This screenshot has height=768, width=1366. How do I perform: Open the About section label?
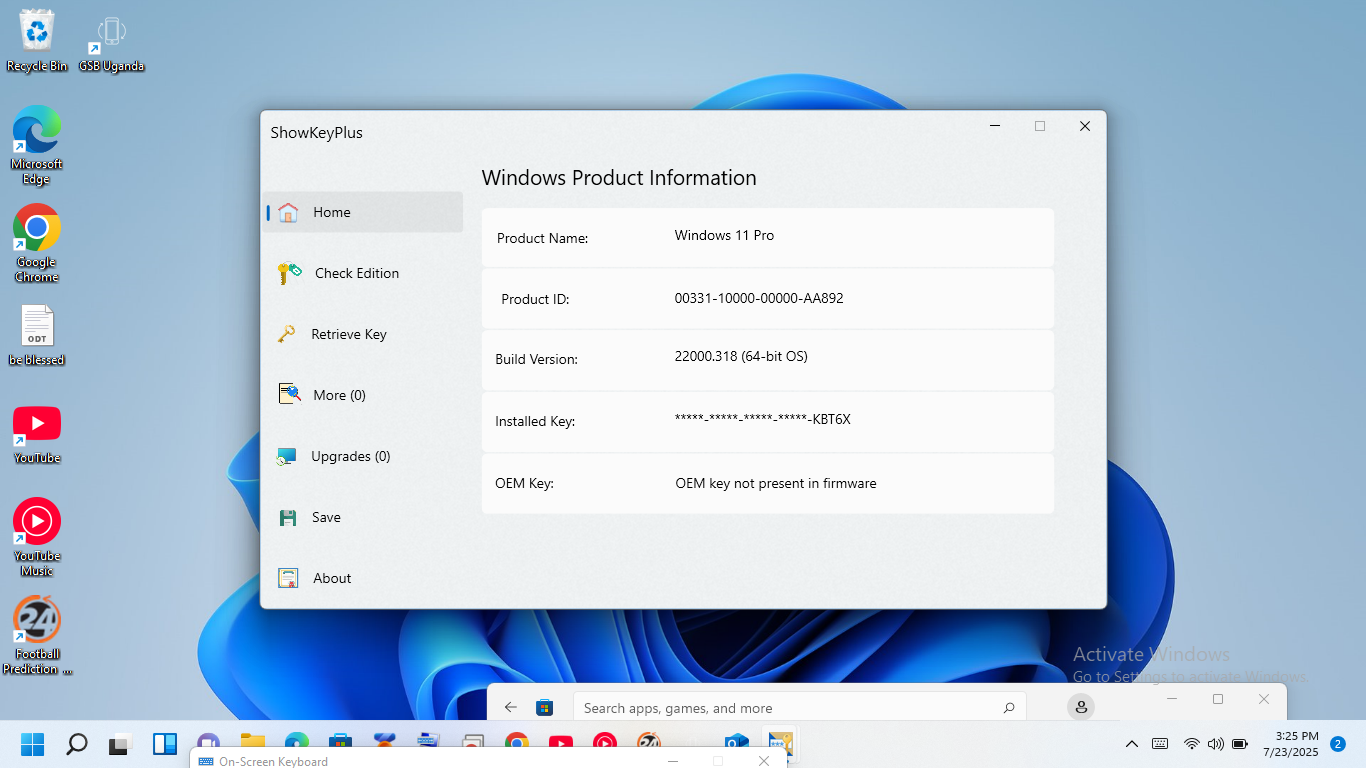click(x=332, y=578)
